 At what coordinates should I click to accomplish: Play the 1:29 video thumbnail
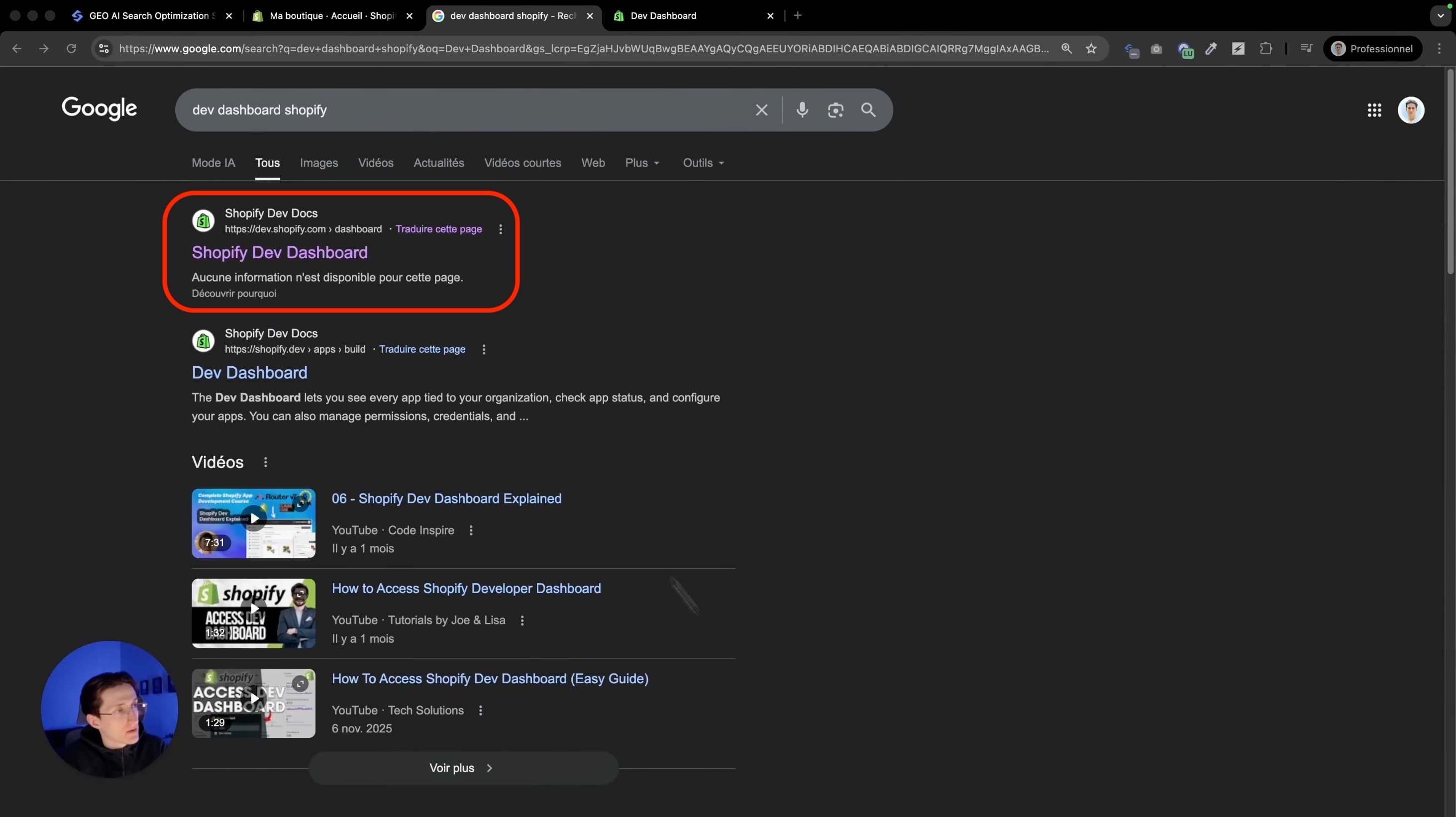[x=254, y=704]
